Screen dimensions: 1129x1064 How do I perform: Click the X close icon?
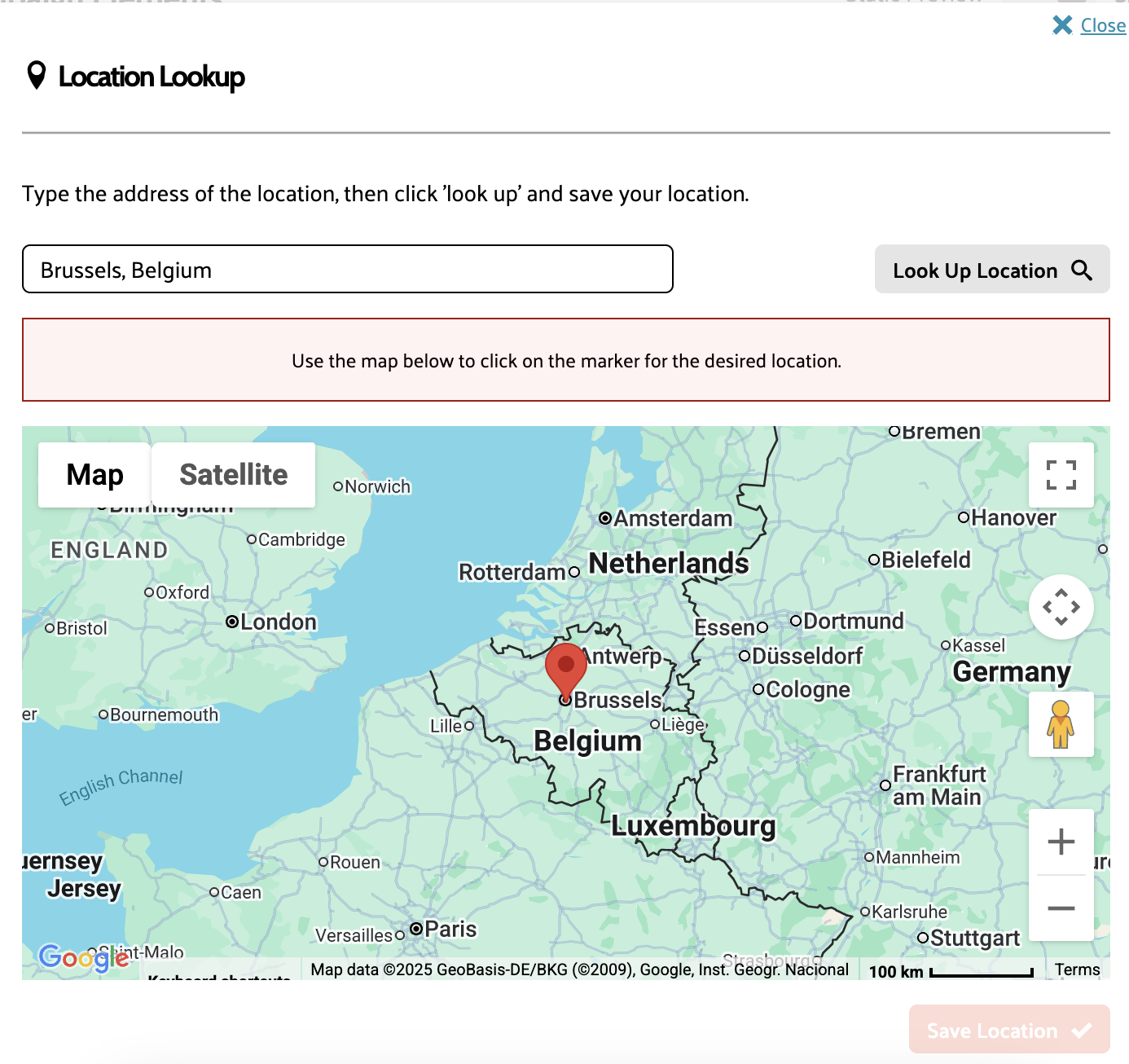1062,25
